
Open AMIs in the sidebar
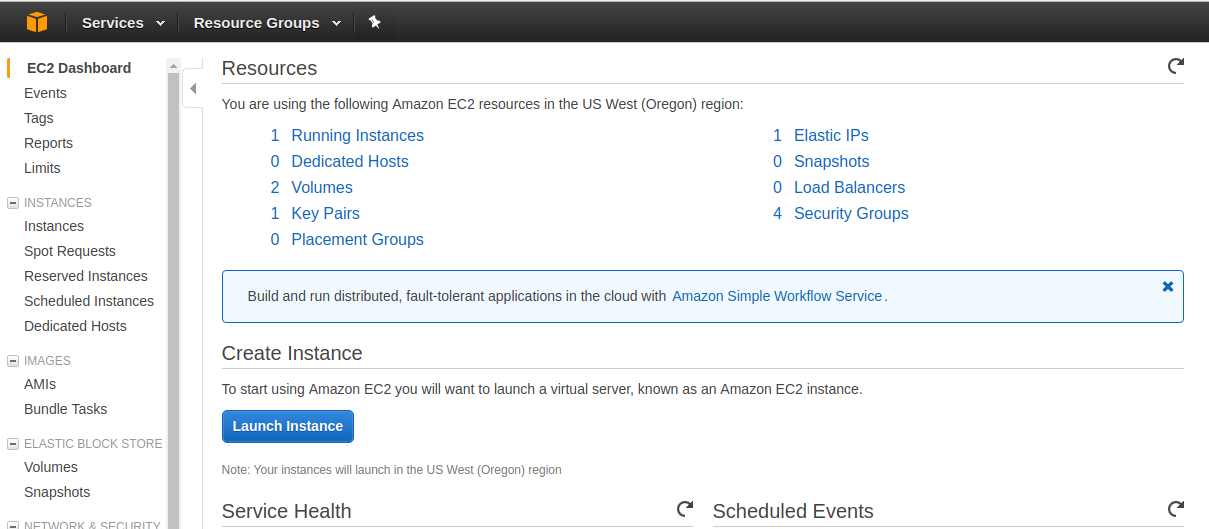click(40, 384)
